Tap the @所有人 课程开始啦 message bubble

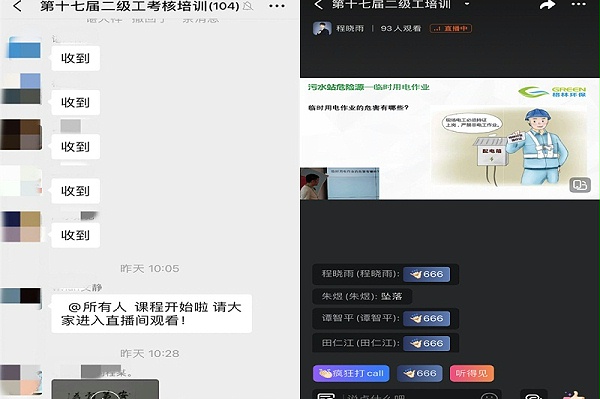point(152,314)
